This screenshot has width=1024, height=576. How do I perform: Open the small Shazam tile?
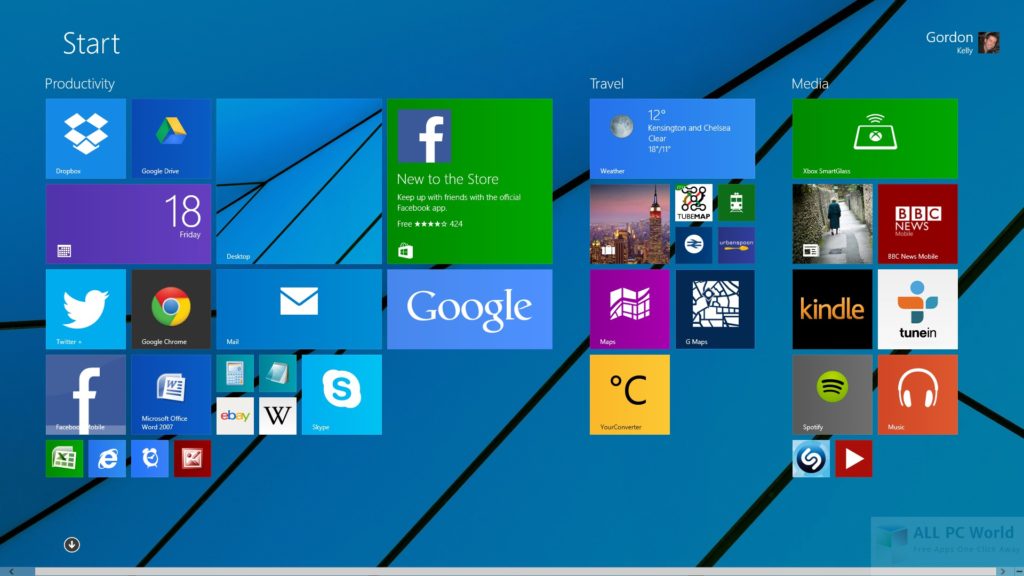[x=811, y=458]
